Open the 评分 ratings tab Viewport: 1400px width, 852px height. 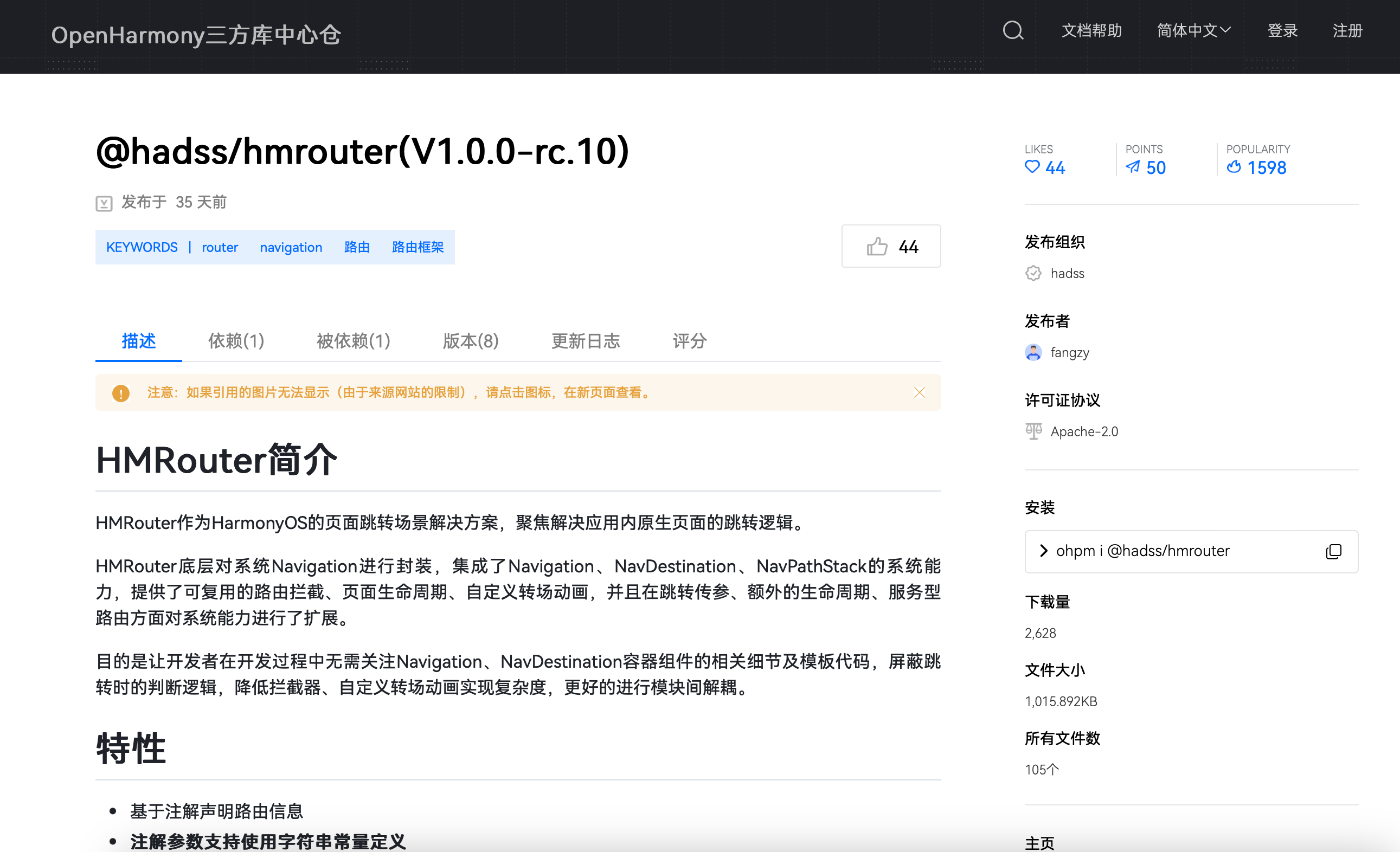(x=689, y=341)
